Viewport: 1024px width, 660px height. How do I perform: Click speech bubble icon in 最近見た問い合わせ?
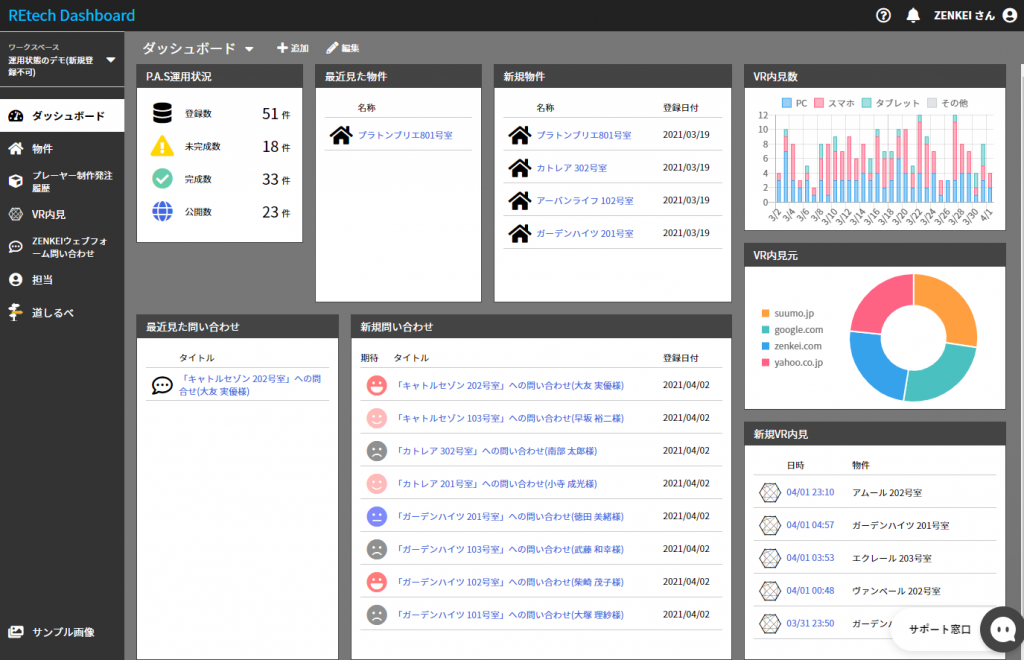(162, 385)
